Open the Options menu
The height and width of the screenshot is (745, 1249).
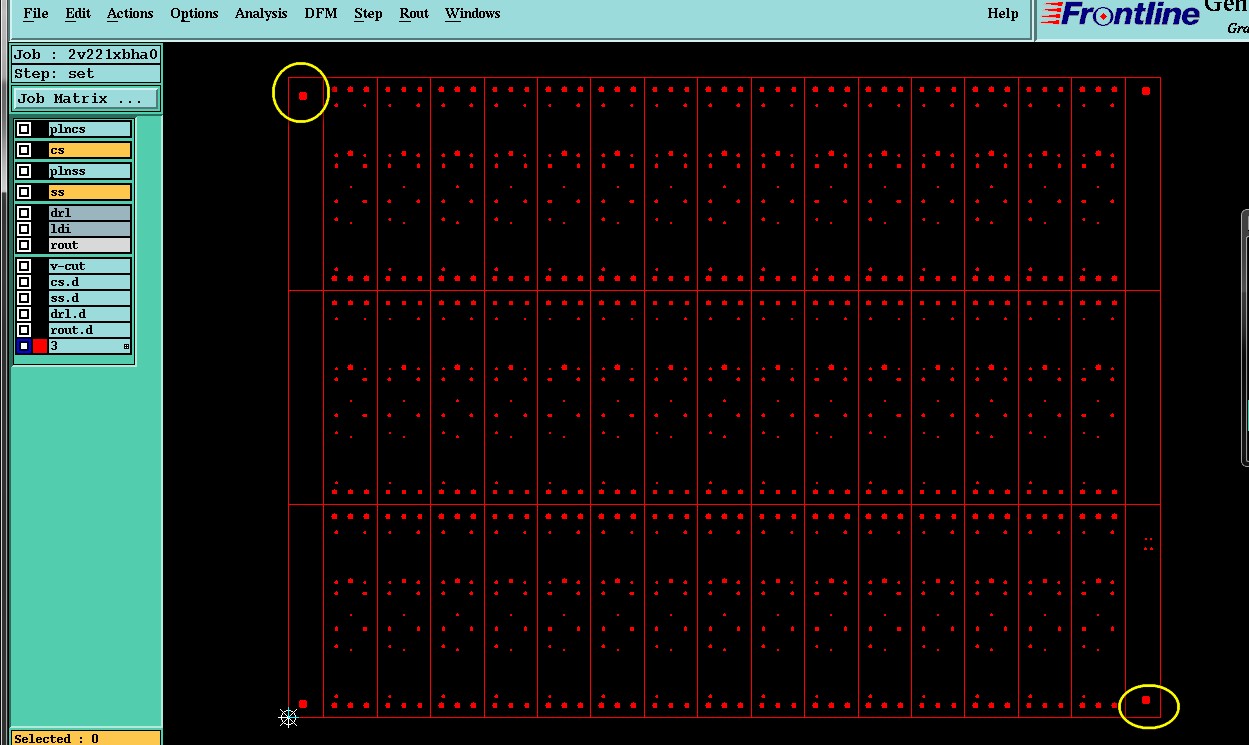tap(194, 13)
